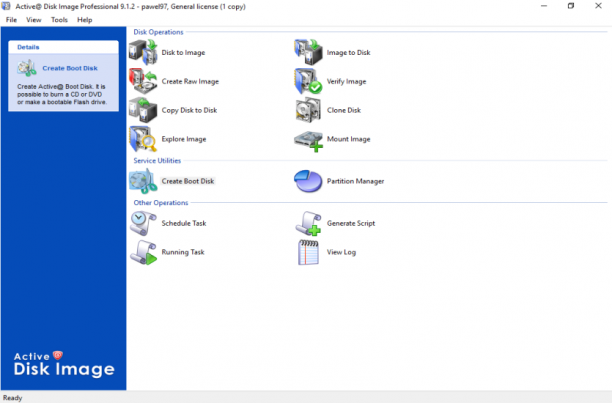The height and width of the screenshot is (403, 612).
Task: Launch the Clone Disk label
Action: (344, 110)
